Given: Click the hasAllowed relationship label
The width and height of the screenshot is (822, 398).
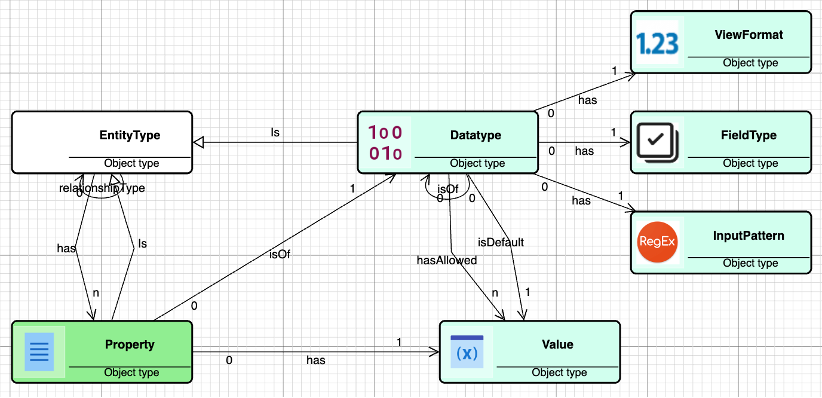Looking at the screenshot, I should pyautogui.click(x=447, y=260).
